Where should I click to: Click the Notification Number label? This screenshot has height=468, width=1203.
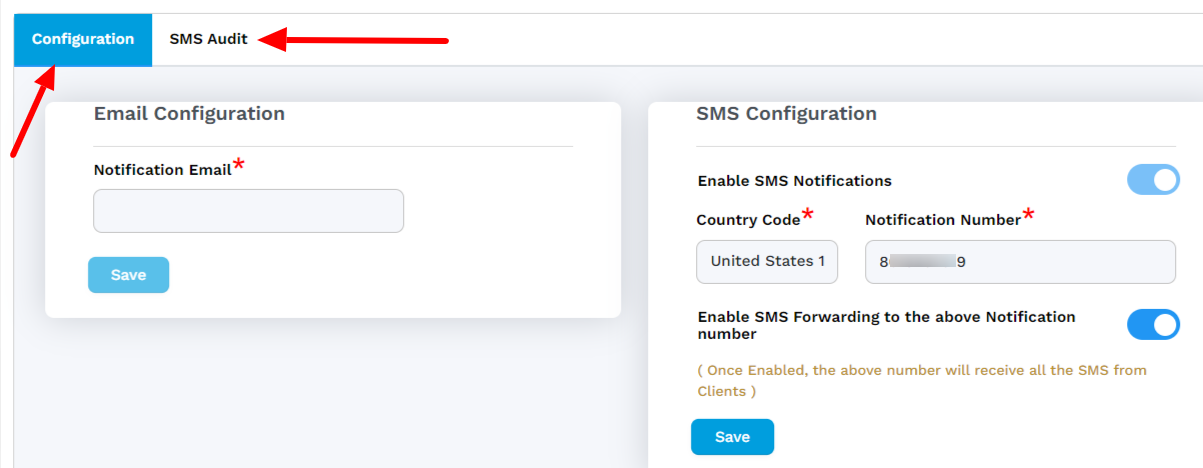943,220
